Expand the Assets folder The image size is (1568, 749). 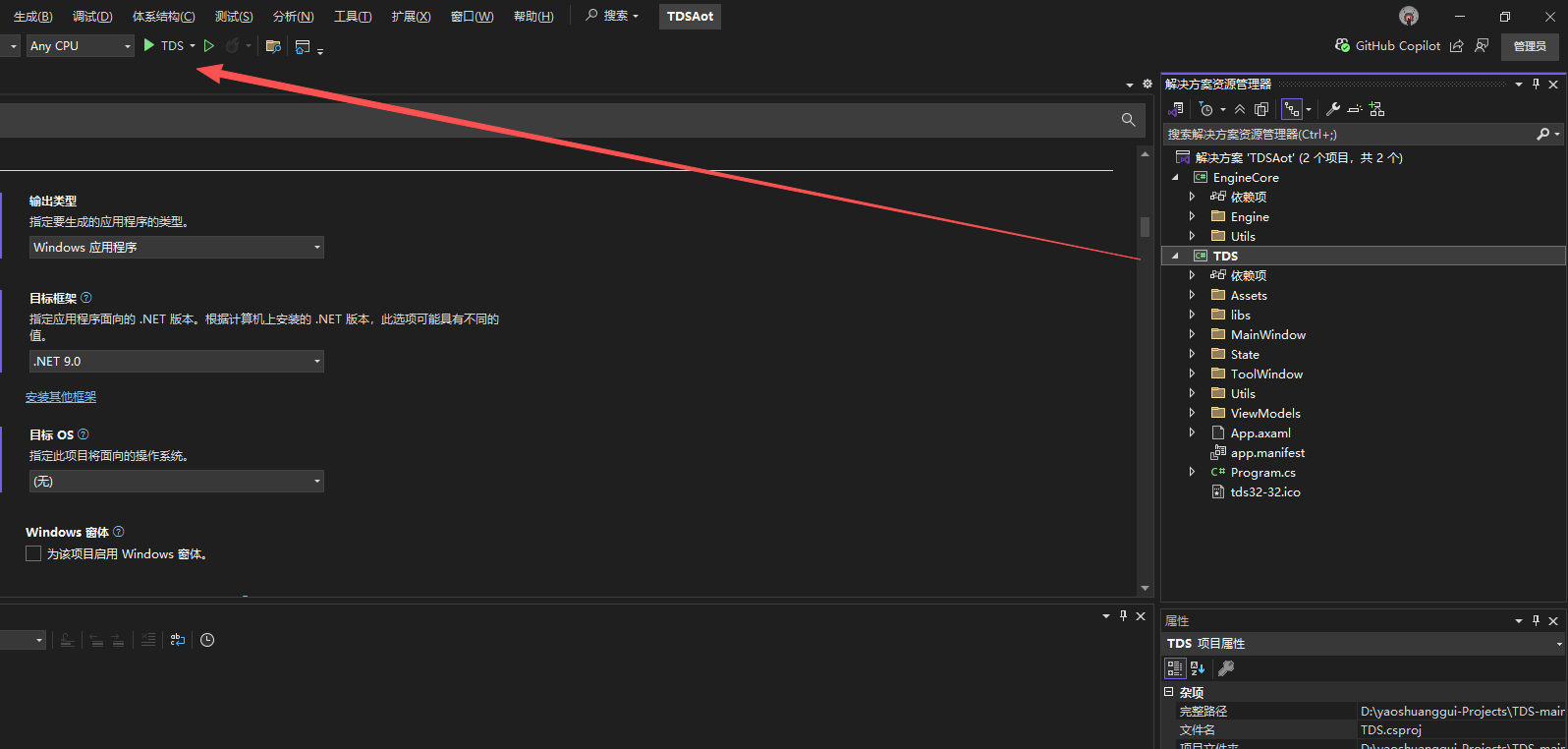(1192, 295)
